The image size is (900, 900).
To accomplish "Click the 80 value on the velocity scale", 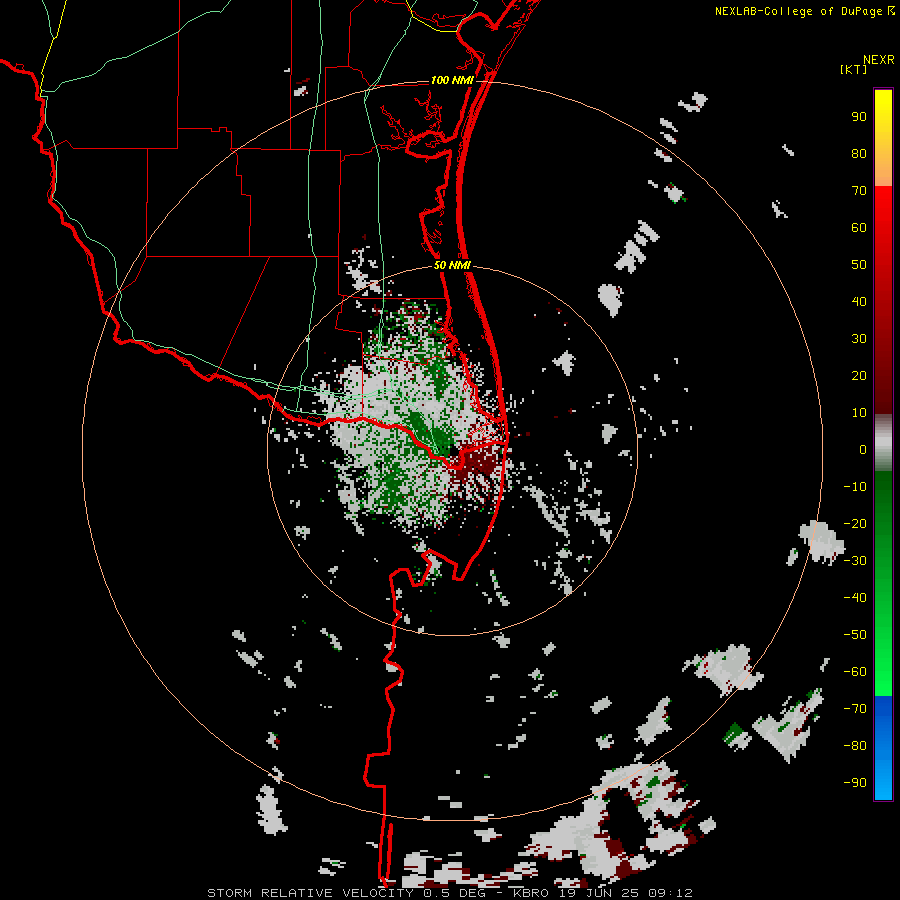I will click(x=859, y=153).
